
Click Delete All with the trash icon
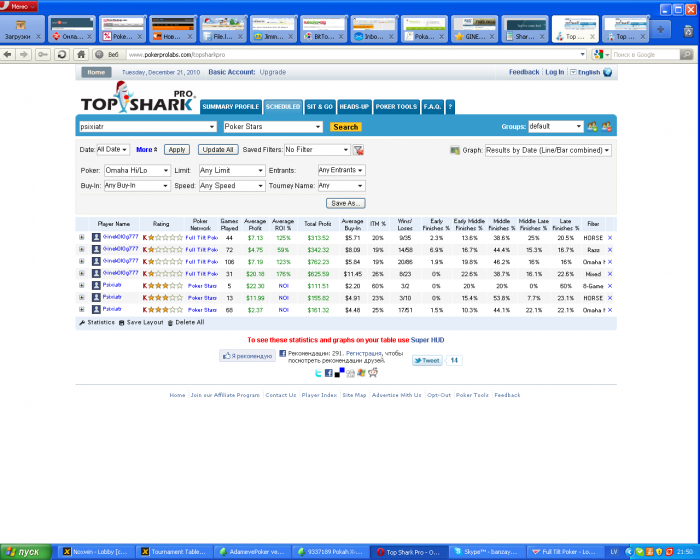(x=186, y=322)
